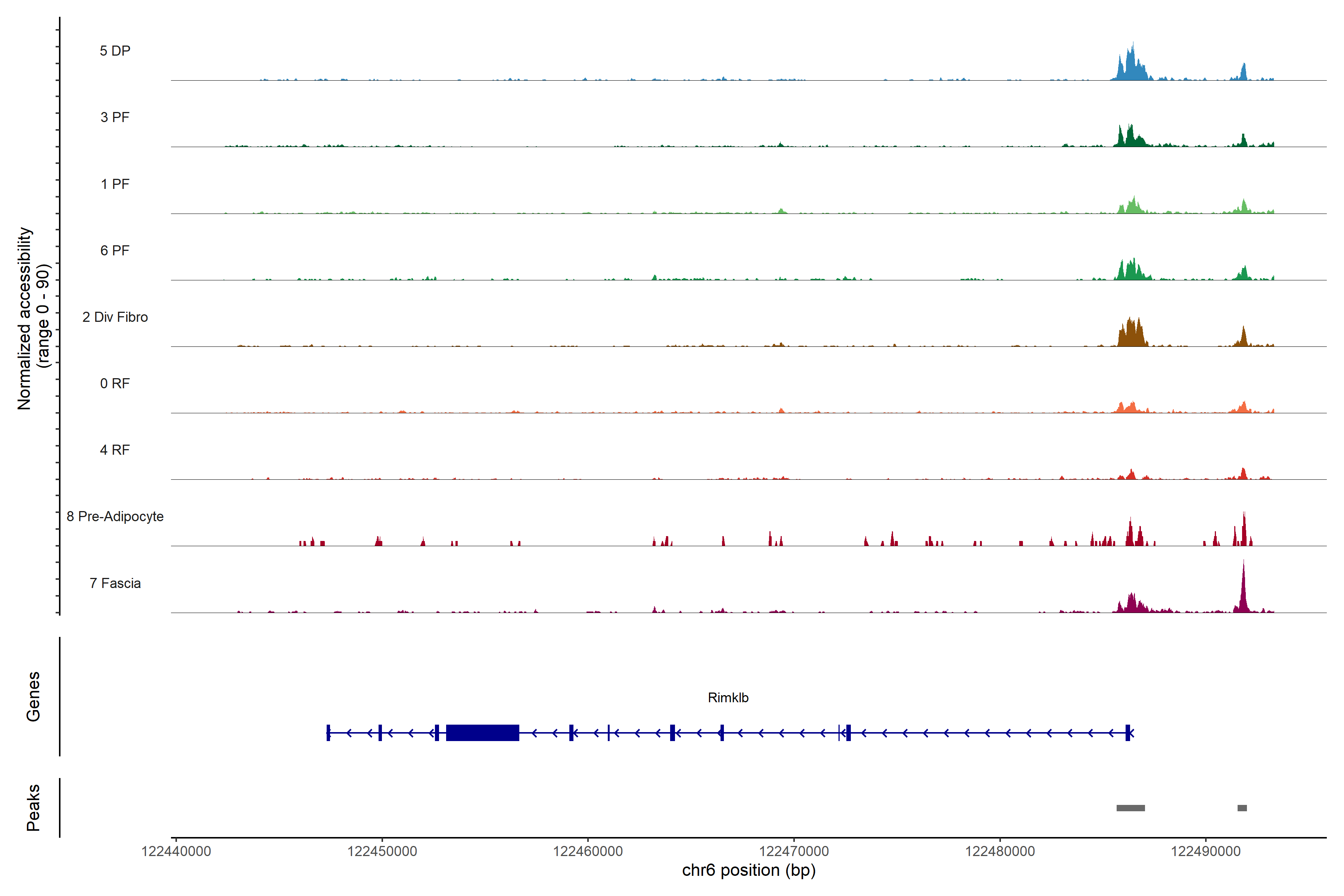Click the 8 Pre-Adipocyte track label
Image resolution: width=1344 pixels, height=896 pixels.
click(115, 517)
